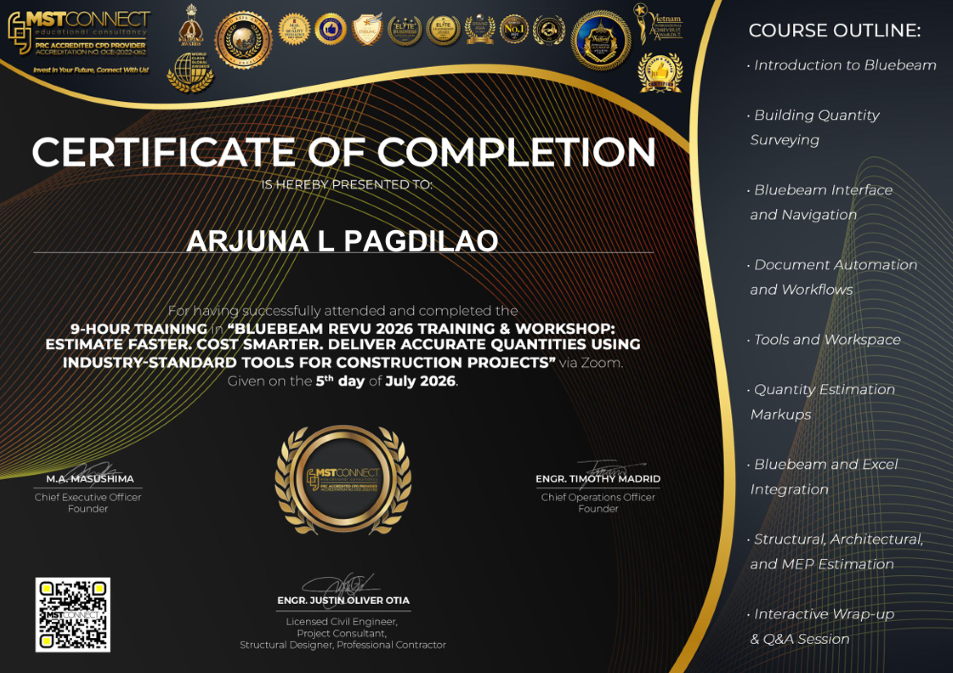Click "Quantity Estimation Markups" outline item
The image size is (953, 673).
tap(821, 402)
